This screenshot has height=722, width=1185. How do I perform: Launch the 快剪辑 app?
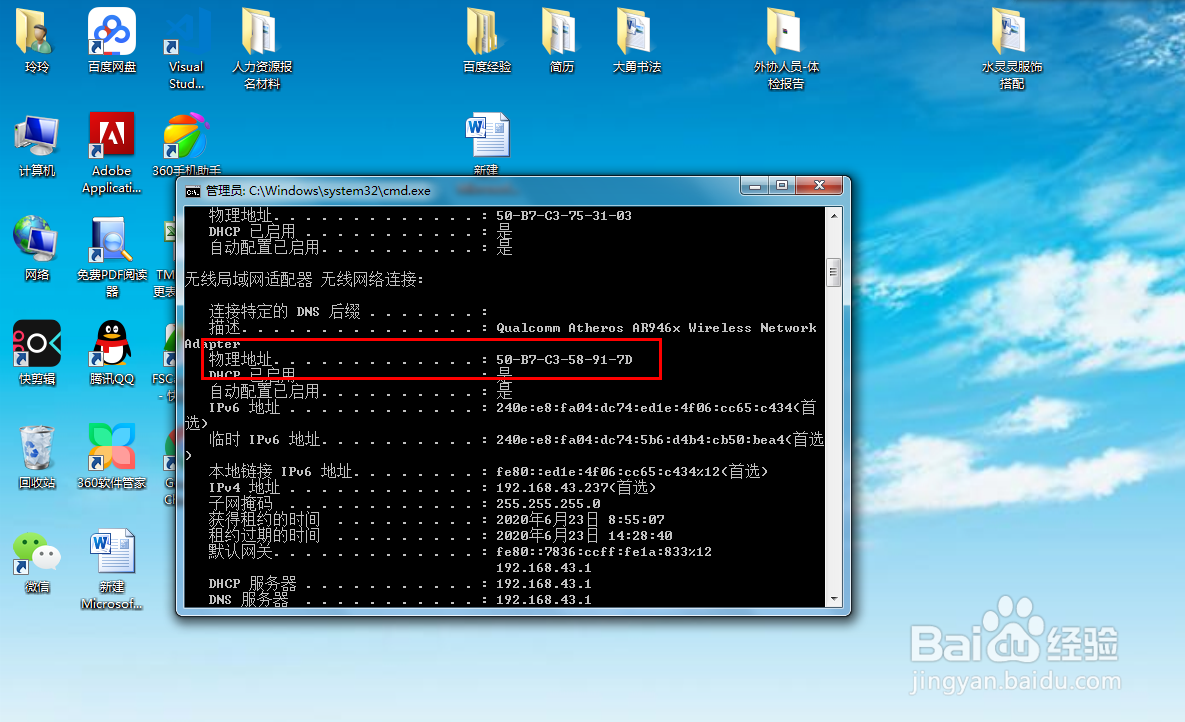(36, 340)
